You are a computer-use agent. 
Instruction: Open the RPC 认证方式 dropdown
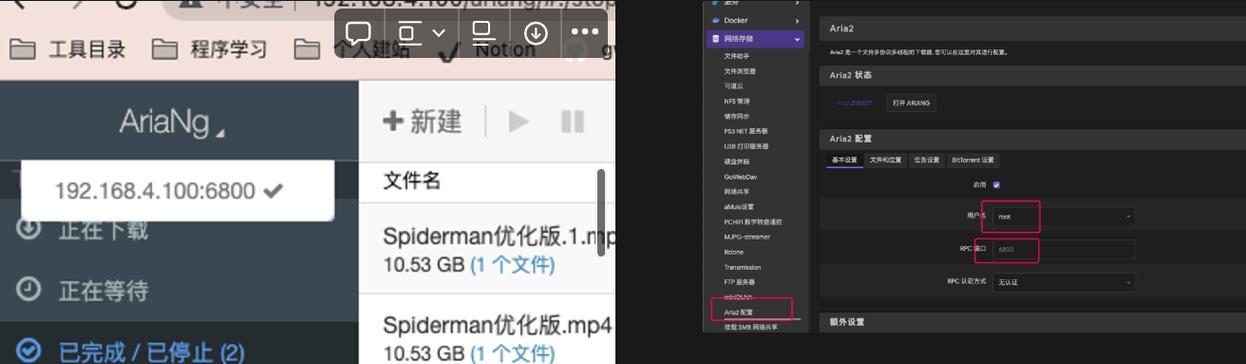1063,282
